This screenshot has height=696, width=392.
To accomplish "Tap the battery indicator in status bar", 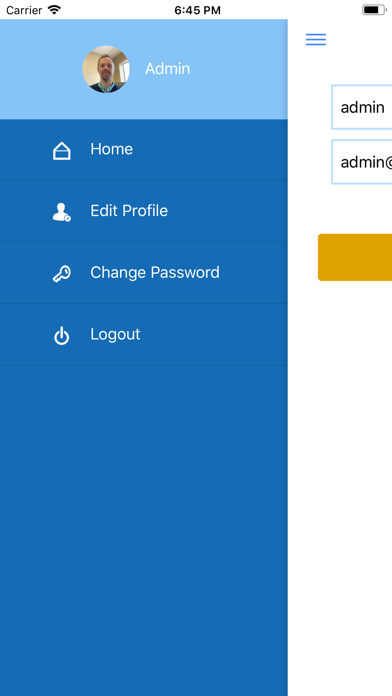I will (x=374, y=10).
